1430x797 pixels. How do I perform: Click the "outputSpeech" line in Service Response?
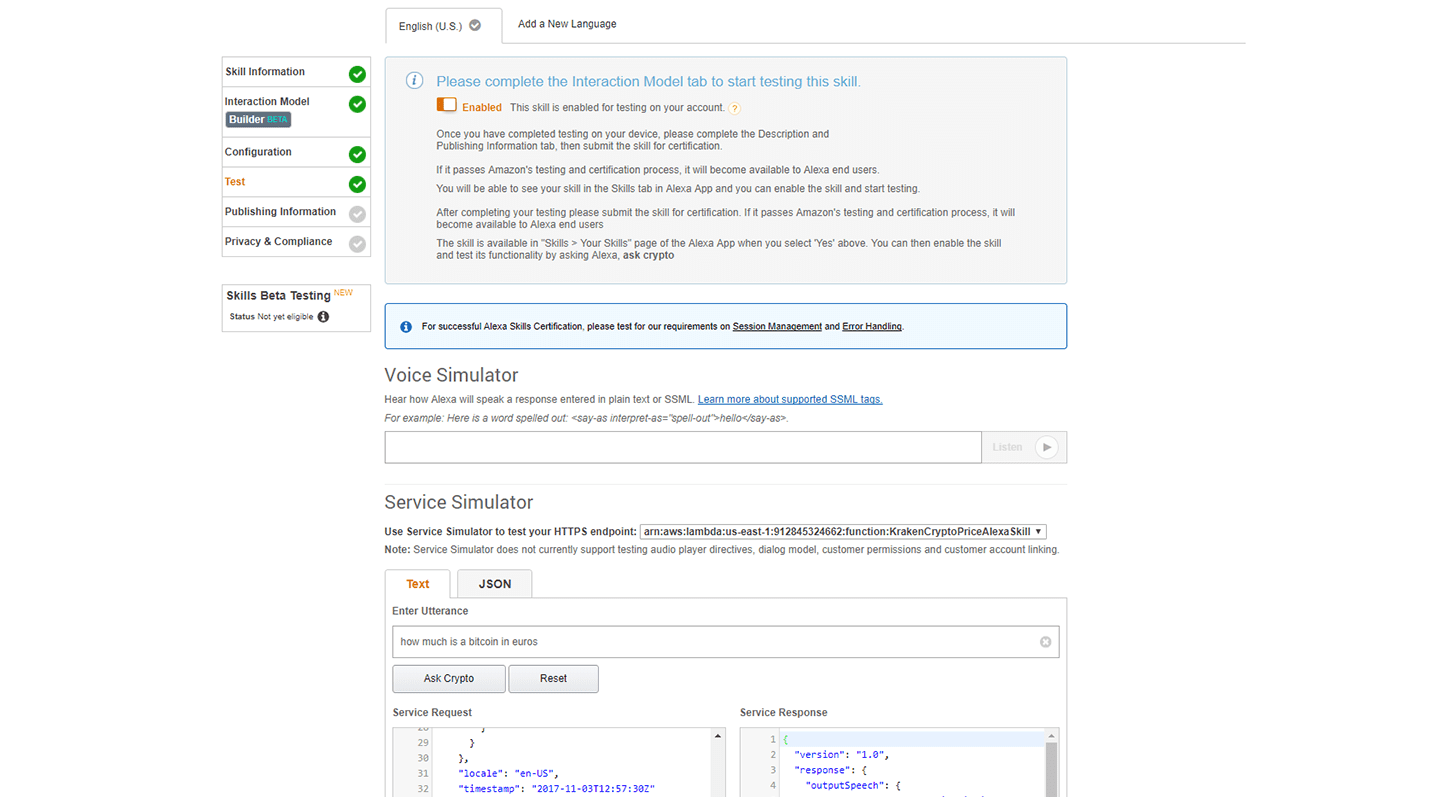(853, 786)
